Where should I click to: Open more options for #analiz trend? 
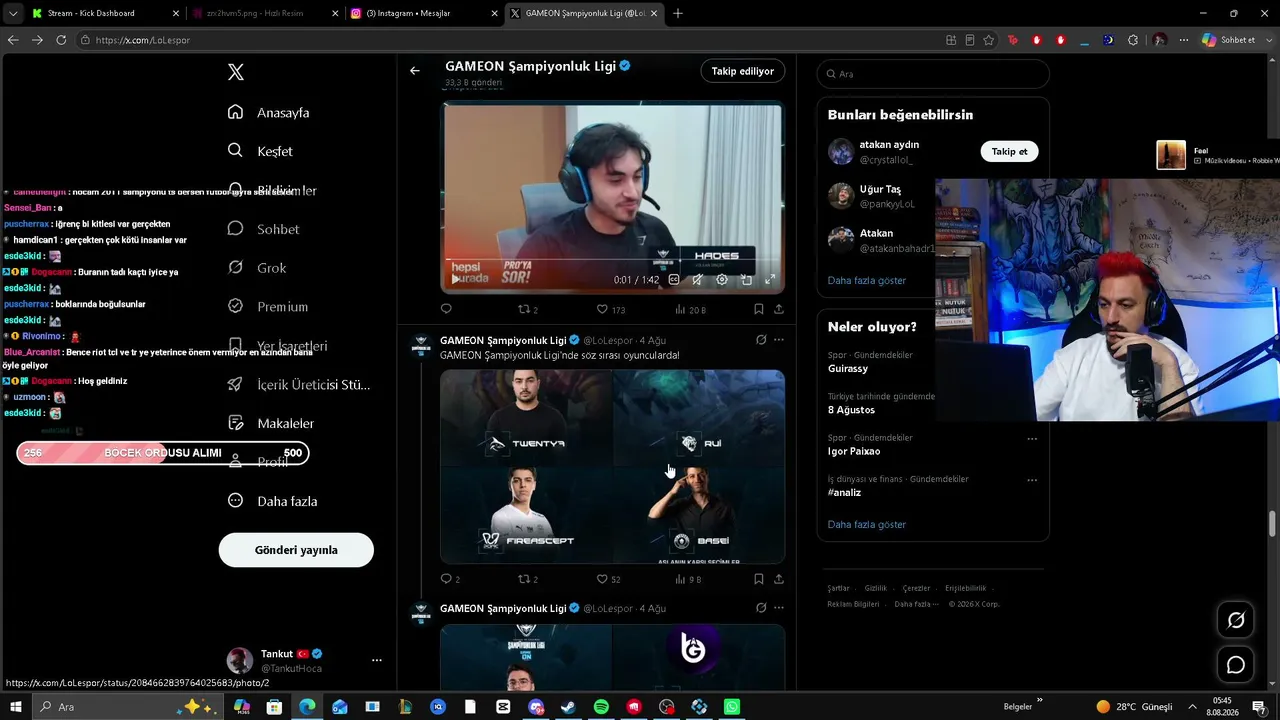(1032, 480)
